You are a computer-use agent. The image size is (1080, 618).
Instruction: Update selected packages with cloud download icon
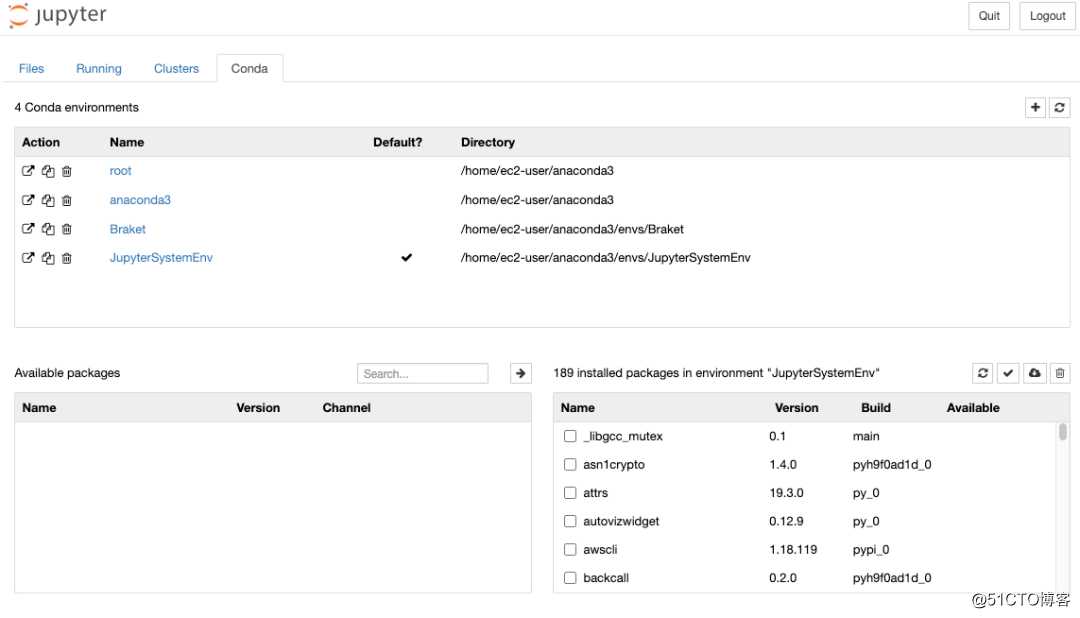point(1035,373)
